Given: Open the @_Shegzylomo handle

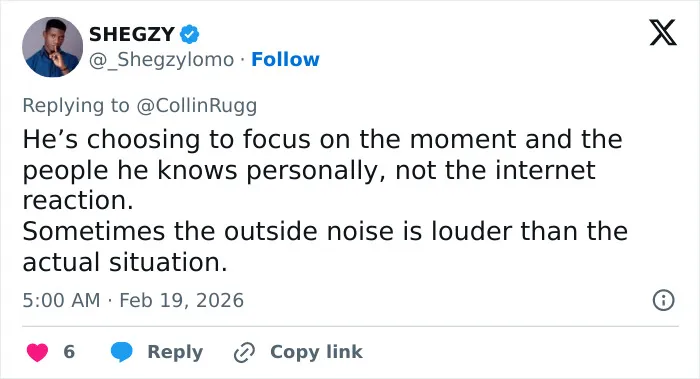Looking at the screenshot, I should click(162, 59).
